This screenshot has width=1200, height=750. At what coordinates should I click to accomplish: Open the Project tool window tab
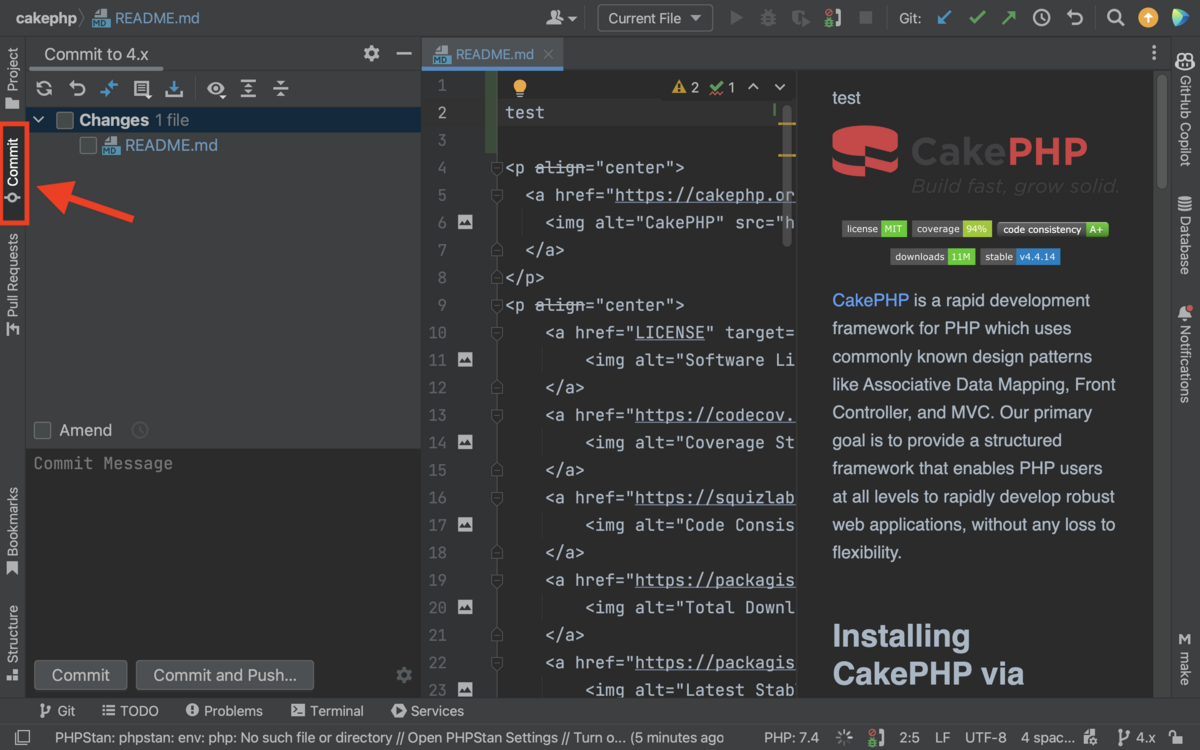click(12, 79)
